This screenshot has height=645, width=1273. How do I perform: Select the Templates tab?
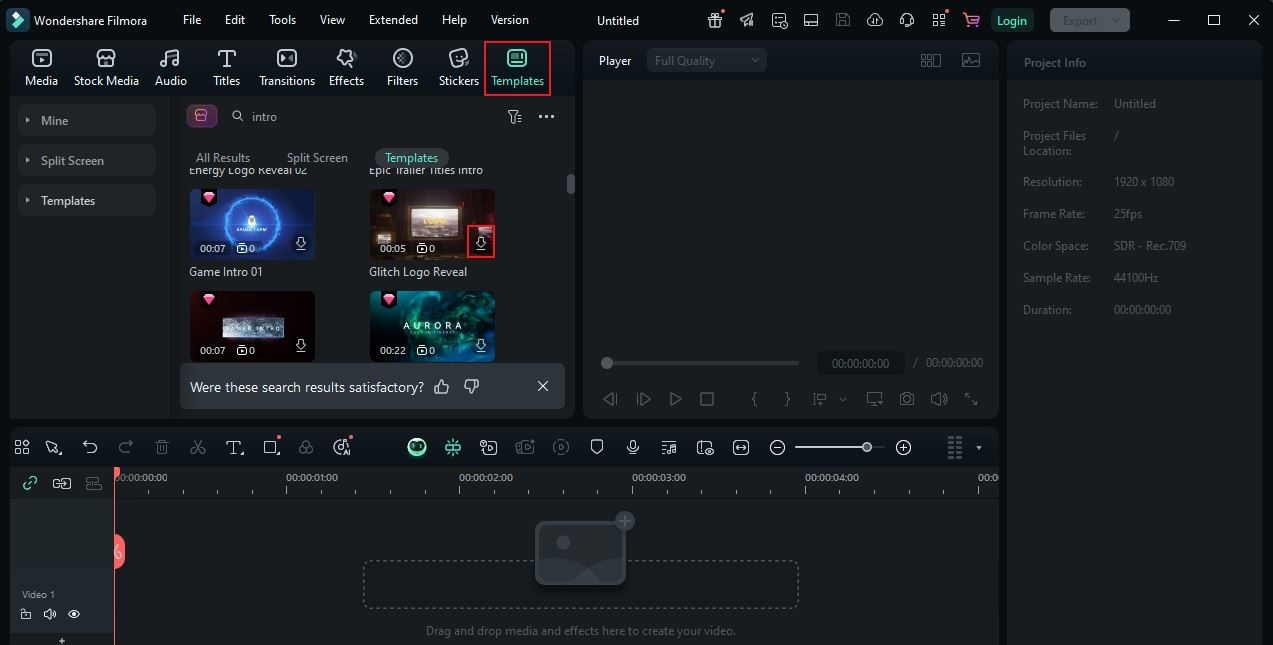click(x=517, y=68)
